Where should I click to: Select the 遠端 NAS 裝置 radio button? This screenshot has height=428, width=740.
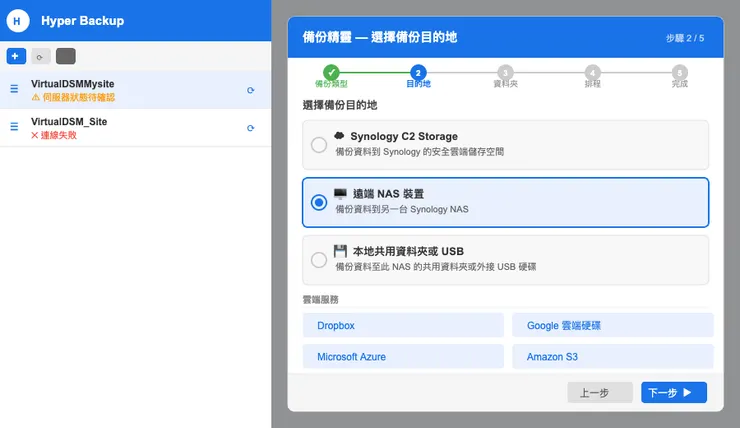point(319,202)
